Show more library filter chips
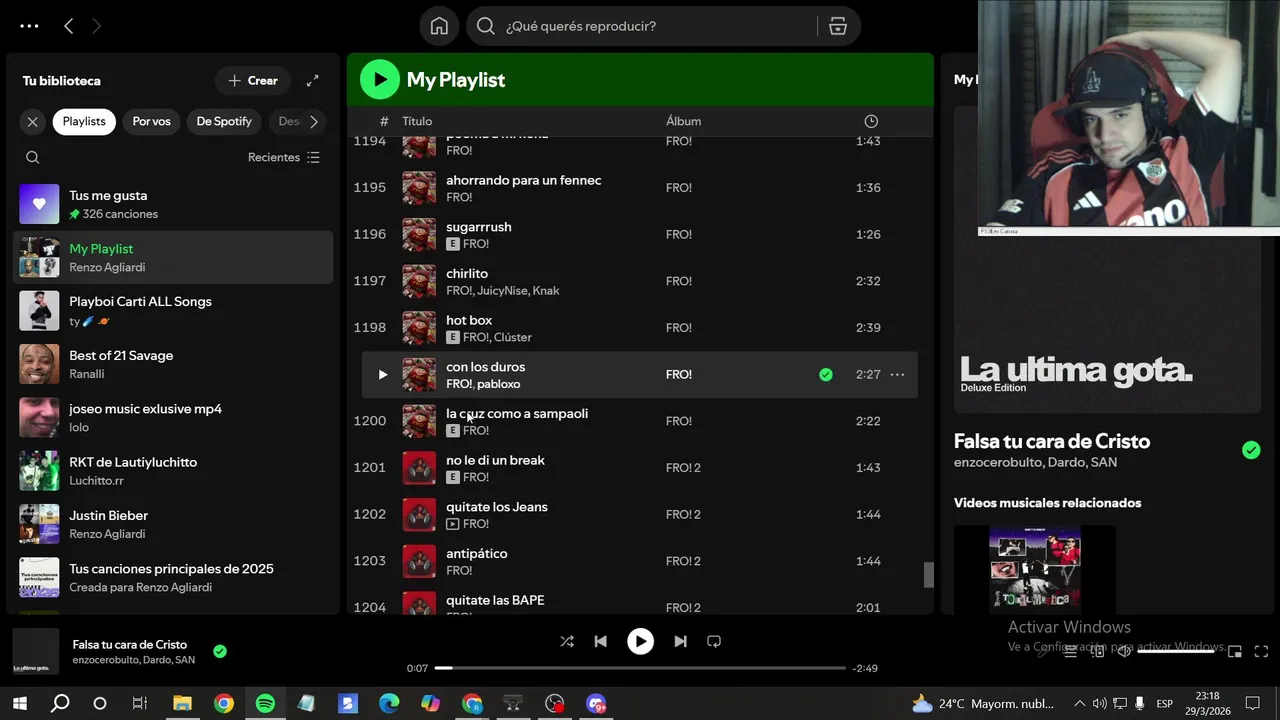Viewport: 1280px width, 720px height. pyautogui.click(x=314, y=121)
